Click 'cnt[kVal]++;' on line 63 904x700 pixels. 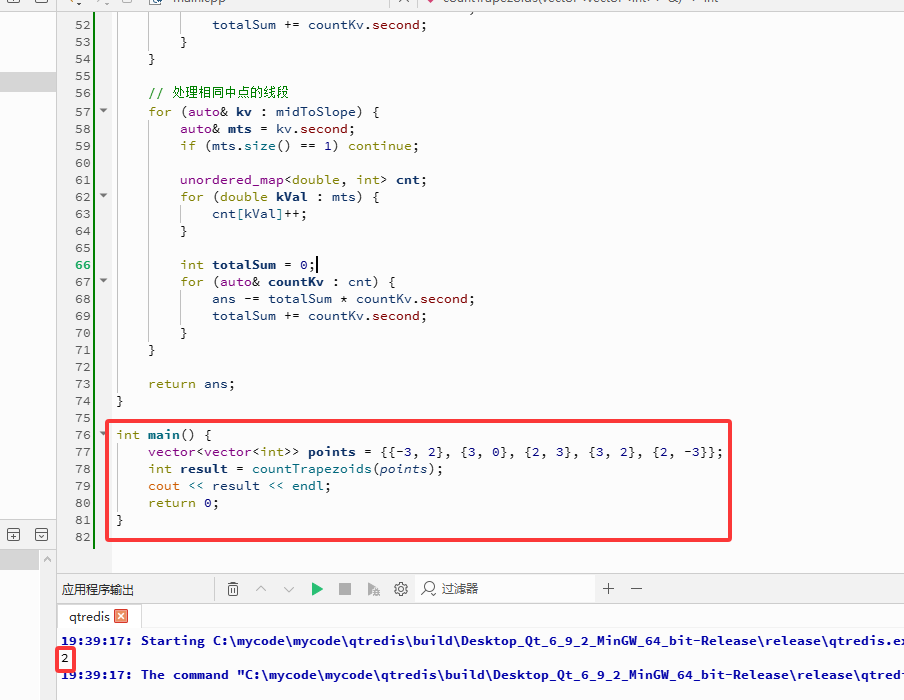coord(259,214)
